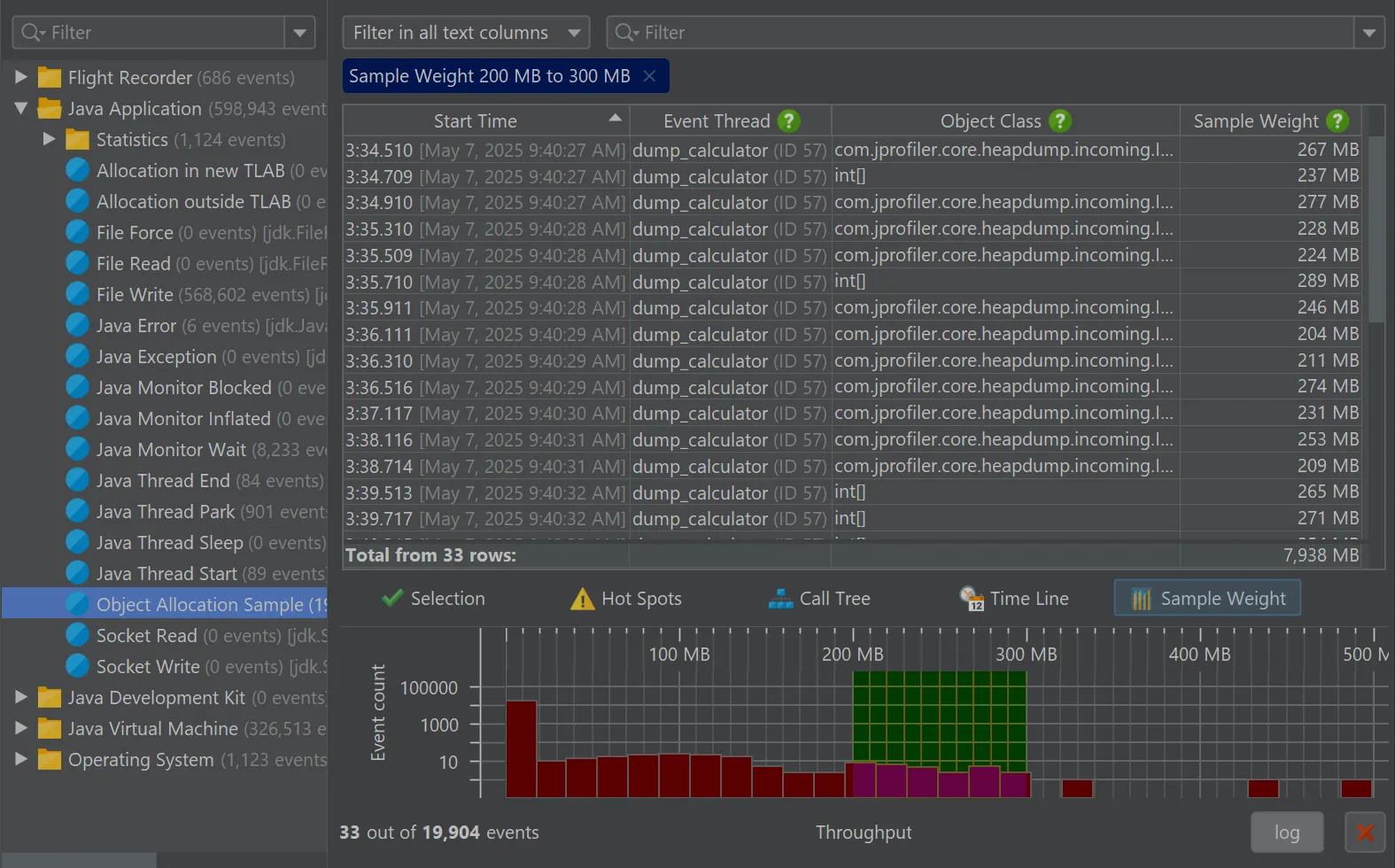The image size is (1395, 868).
Task: Click the Sample Weight column help icon
Action: (x=1337, y=121)
